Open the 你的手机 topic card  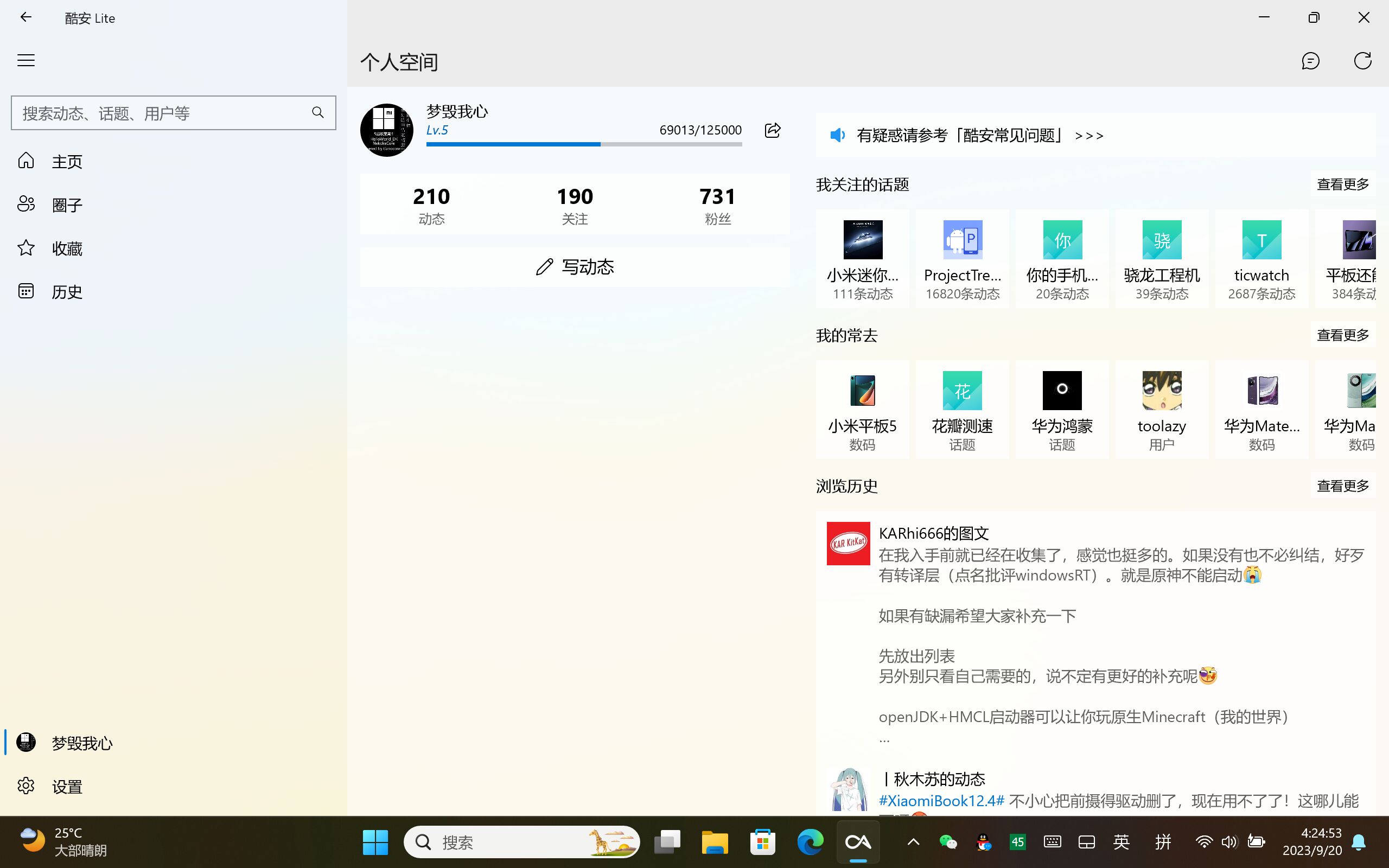click(1062, 259)
